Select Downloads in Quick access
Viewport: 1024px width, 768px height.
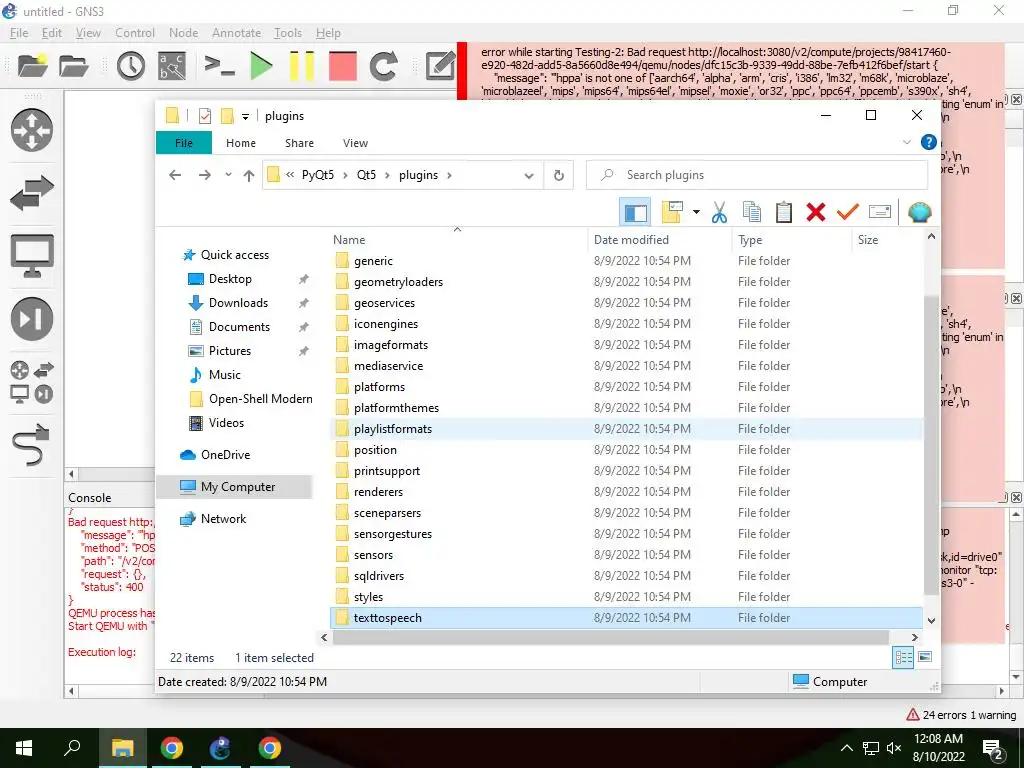pos(238,303)
